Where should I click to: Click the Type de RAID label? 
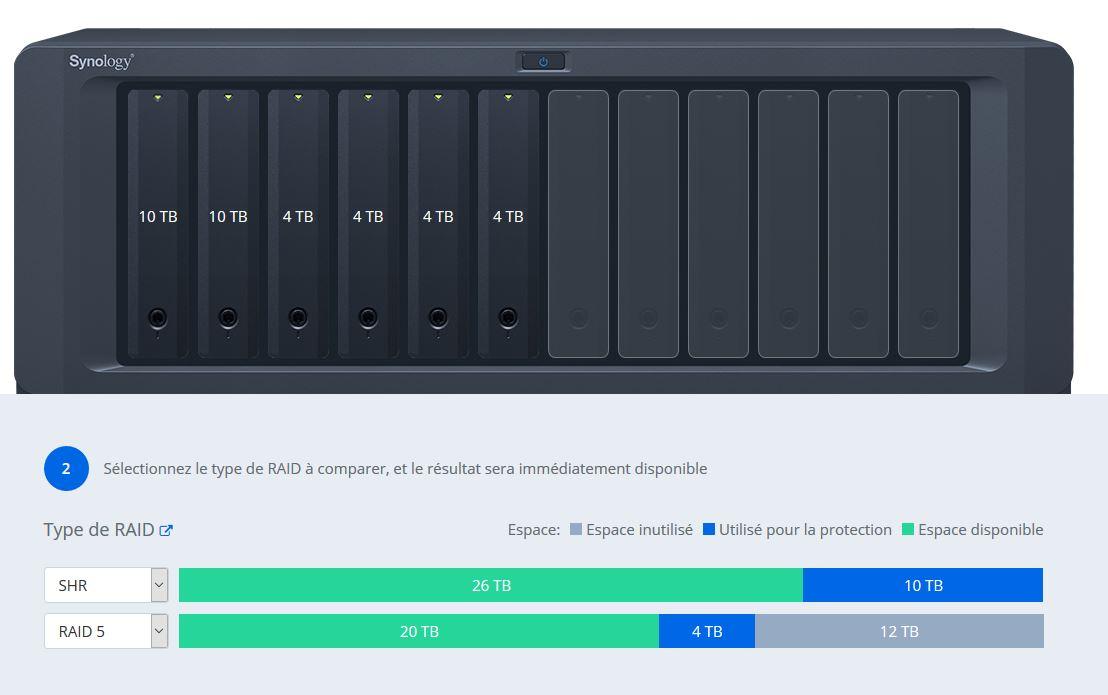[98, 530]
